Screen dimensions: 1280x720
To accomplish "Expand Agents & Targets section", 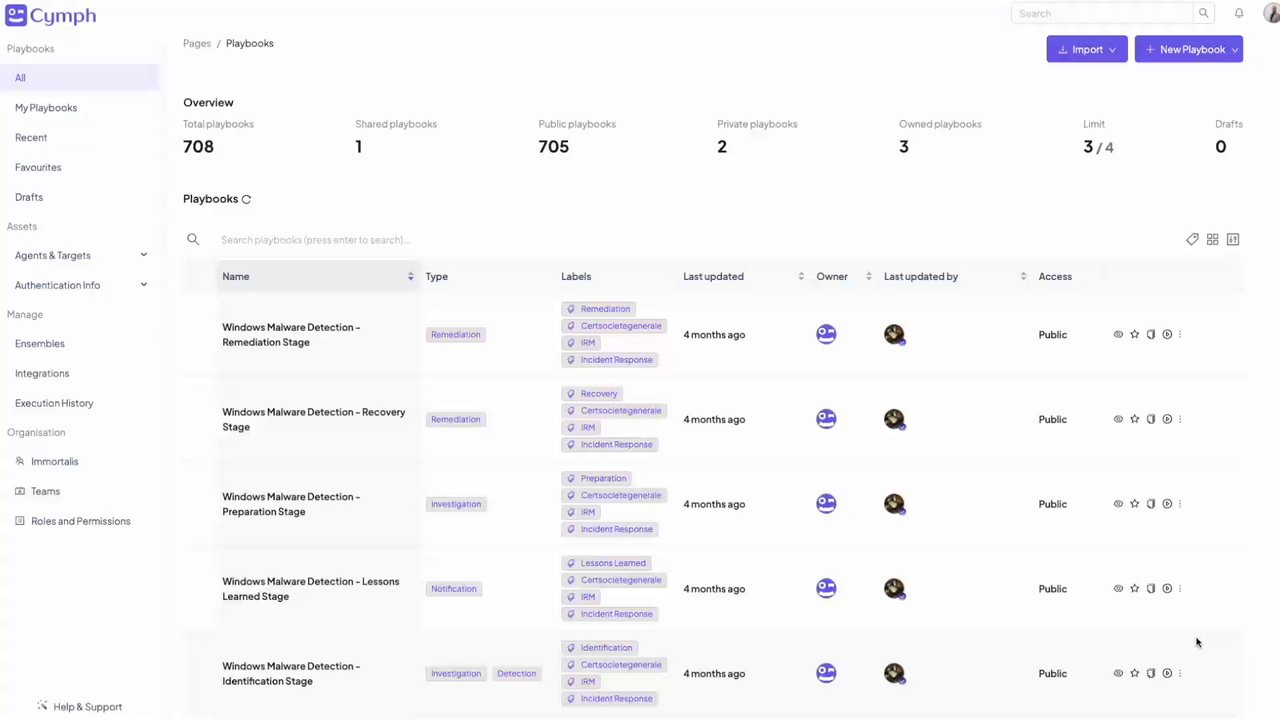I will [143, 256].
